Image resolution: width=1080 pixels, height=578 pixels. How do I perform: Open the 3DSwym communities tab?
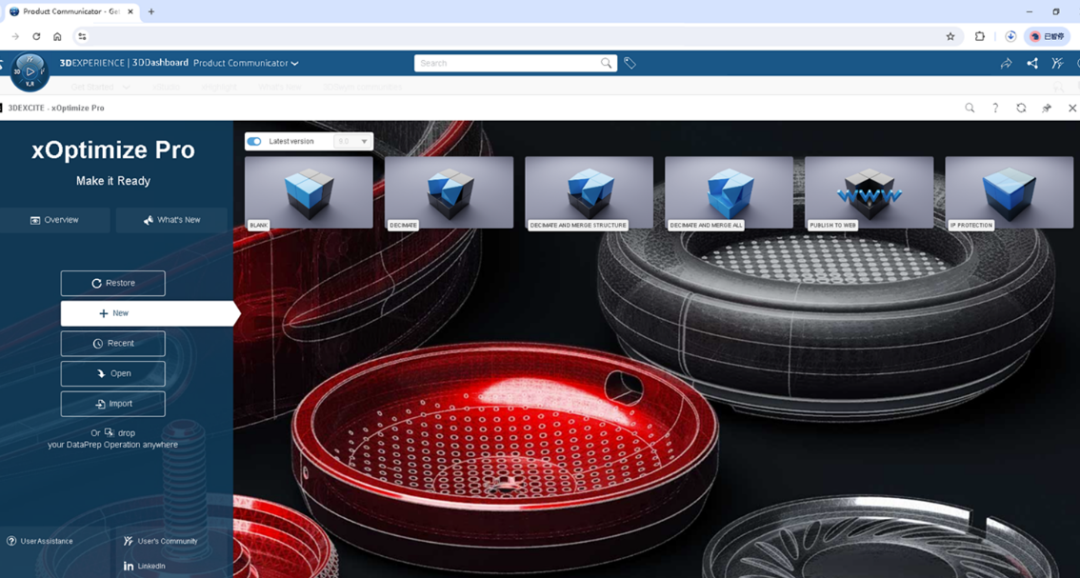(362, 87)
